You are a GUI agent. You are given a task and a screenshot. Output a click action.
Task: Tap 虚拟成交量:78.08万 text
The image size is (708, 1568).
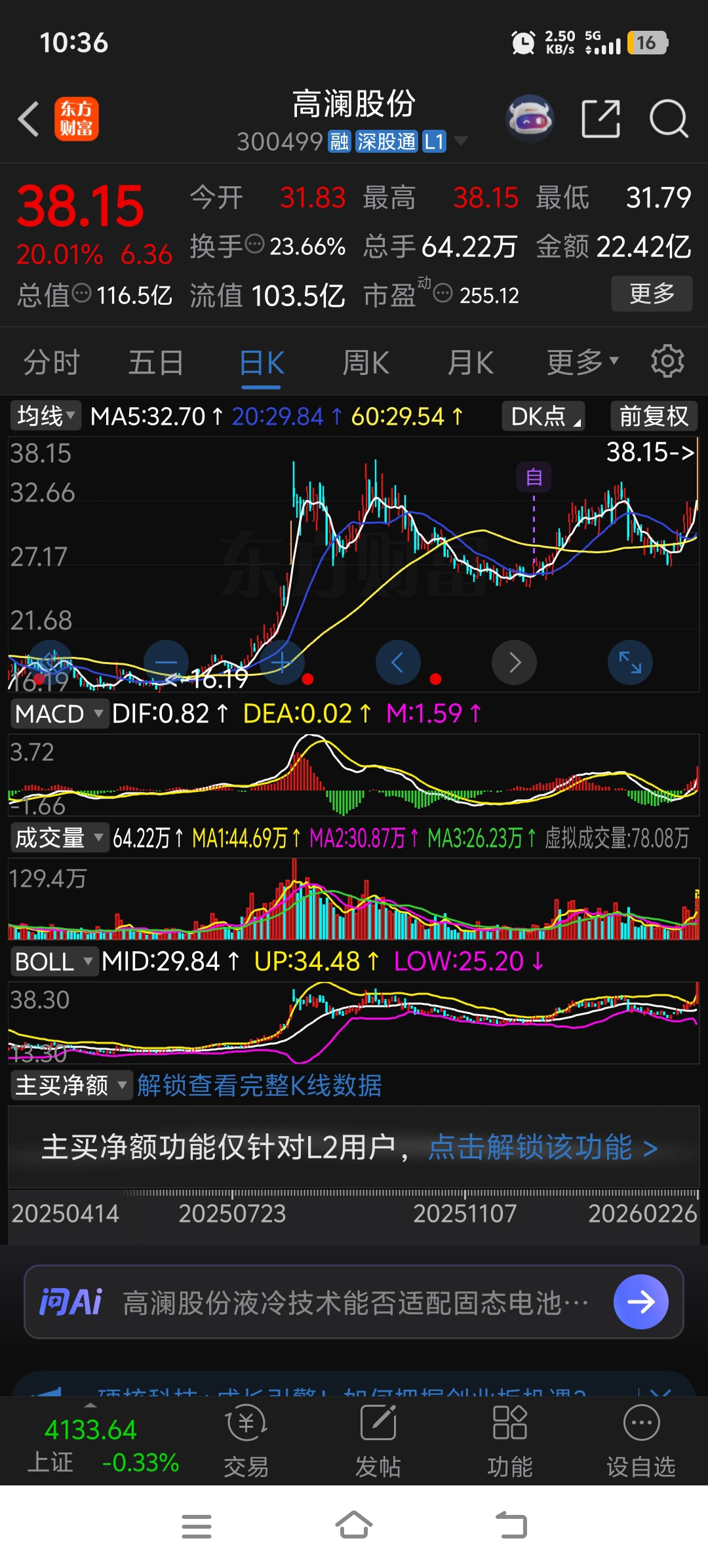pyautogui.click(x=617, y=838)
